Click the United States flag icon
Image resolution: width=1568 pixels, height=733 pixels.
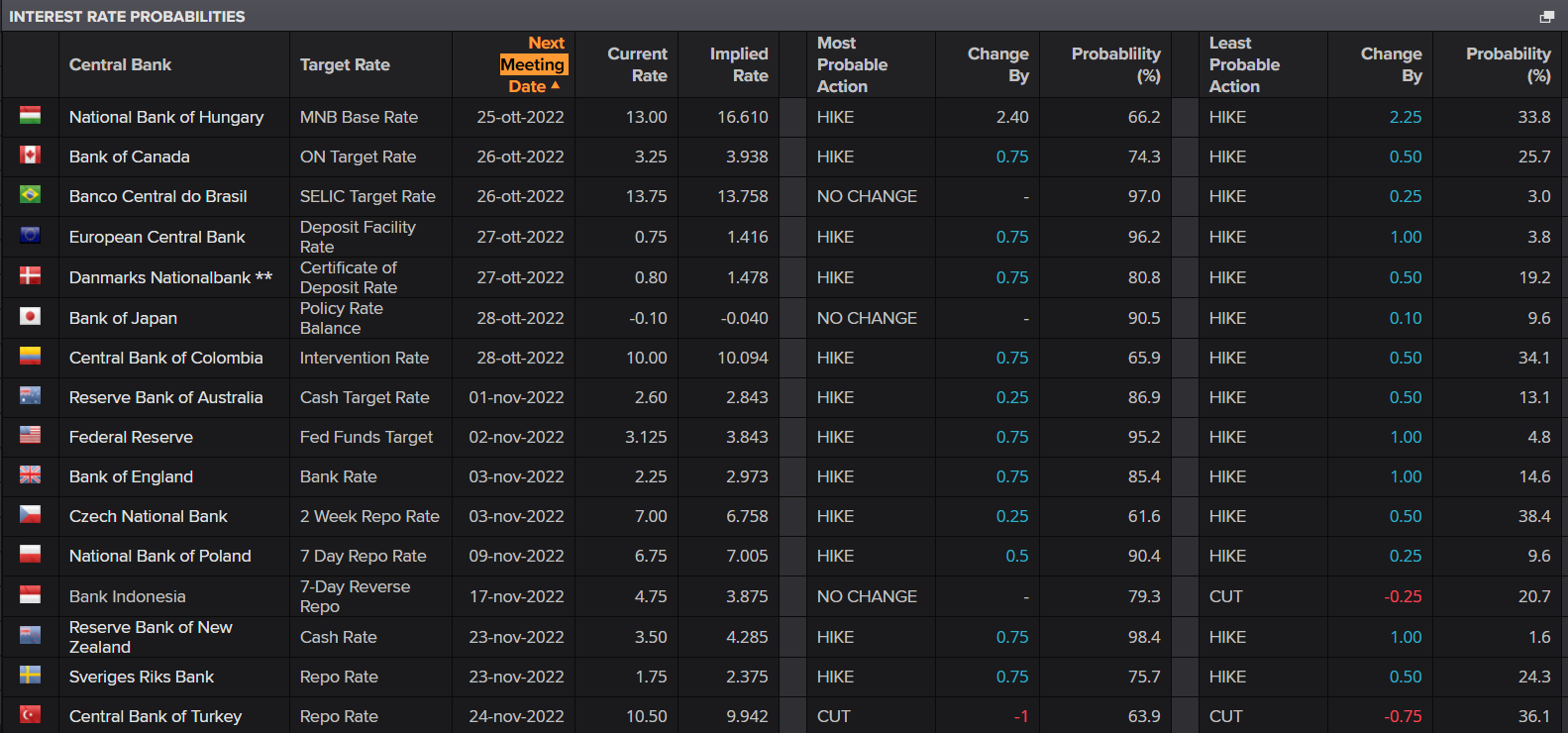pos(31,436)
